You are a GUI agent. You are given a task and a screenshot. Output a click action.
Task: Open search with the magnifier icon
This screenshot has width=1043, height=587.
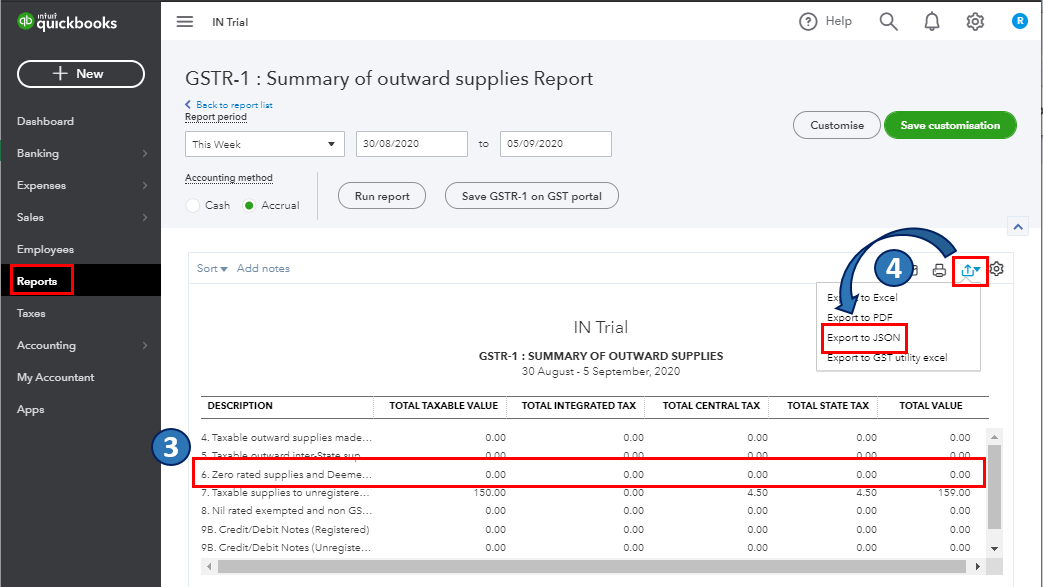(888, 22)
